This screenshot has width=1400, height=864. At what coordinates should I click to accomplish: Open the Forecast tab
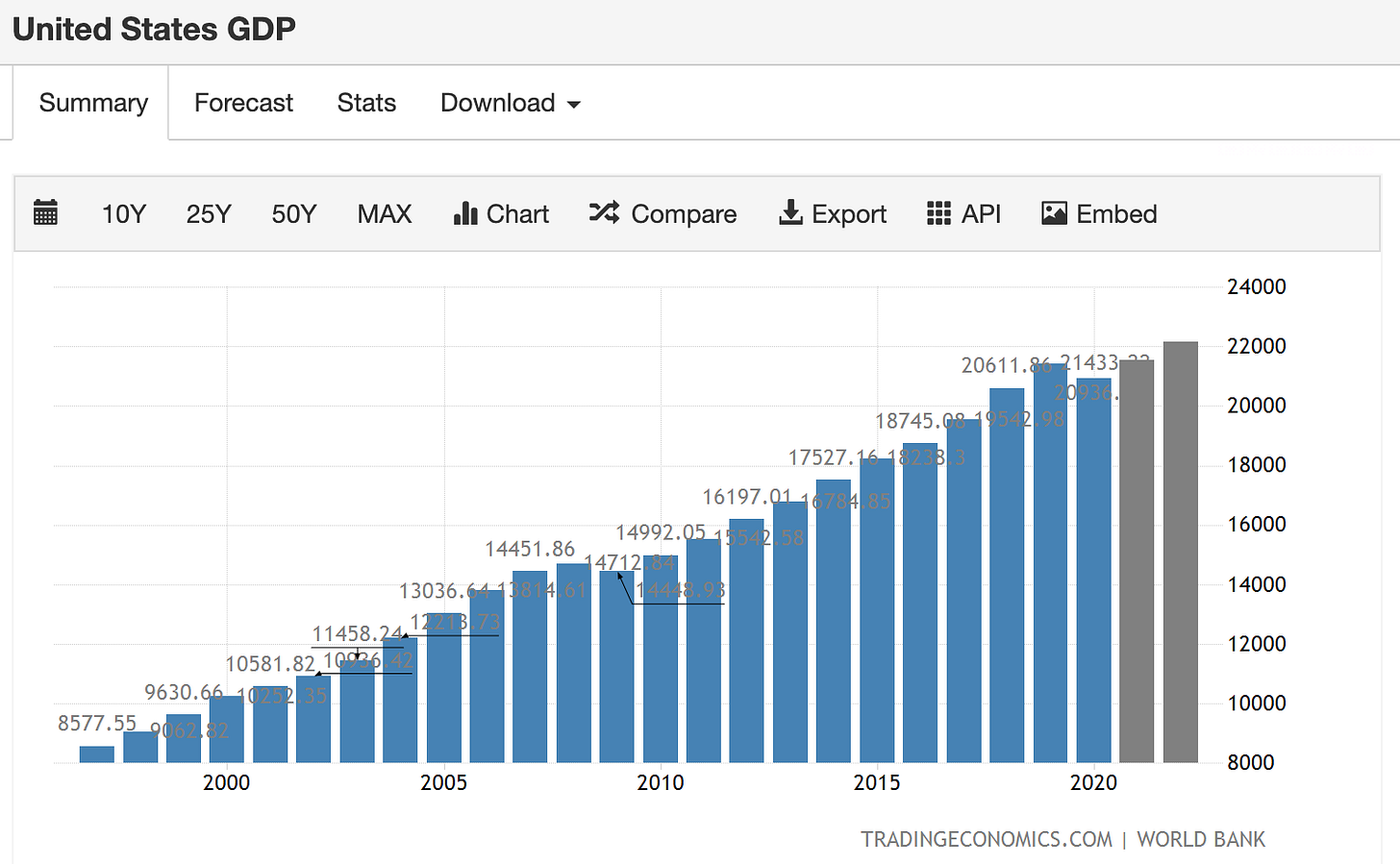tap(243, 103)
